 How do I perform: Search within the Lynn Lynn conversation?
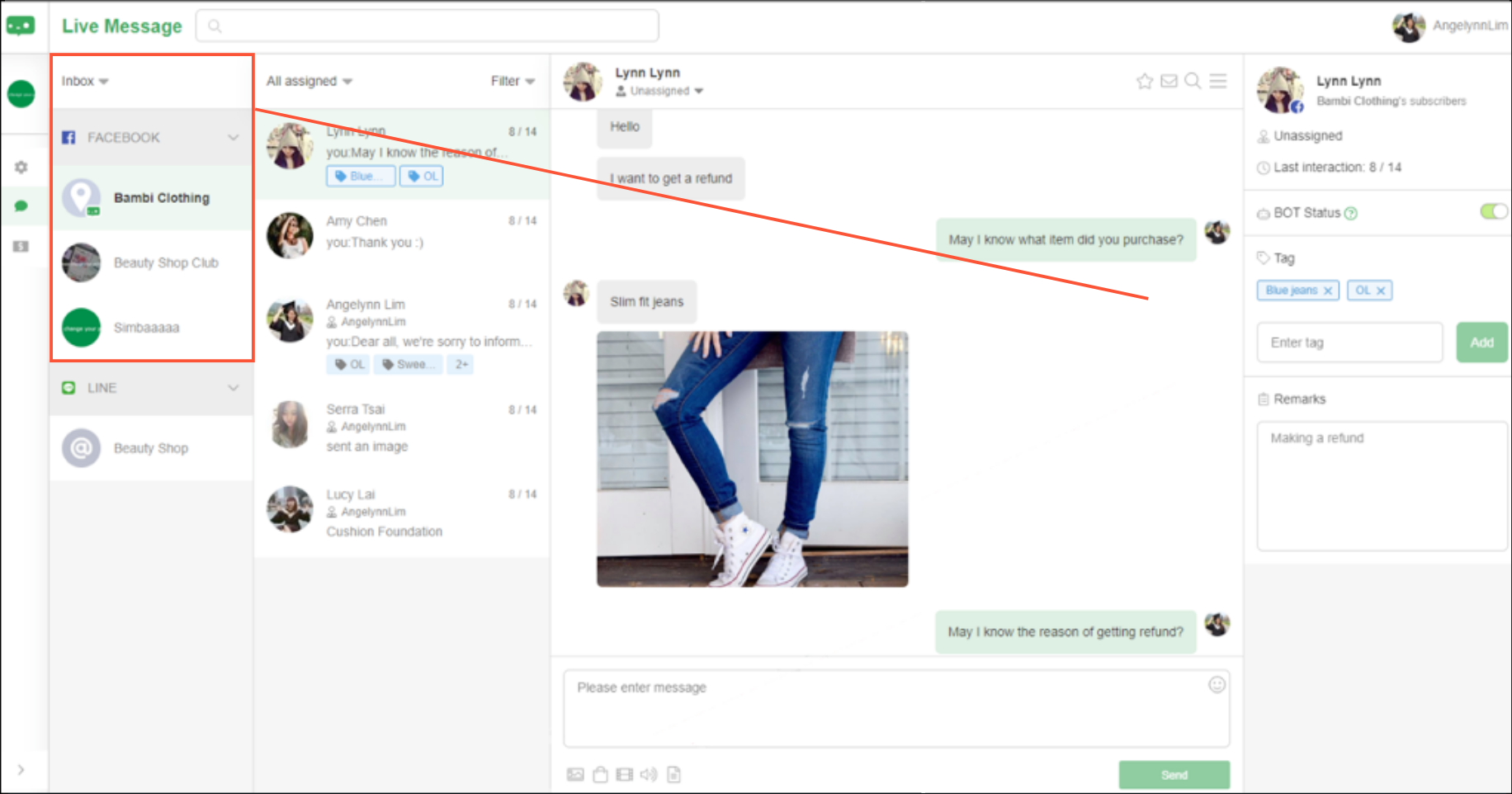point(1193,81)
